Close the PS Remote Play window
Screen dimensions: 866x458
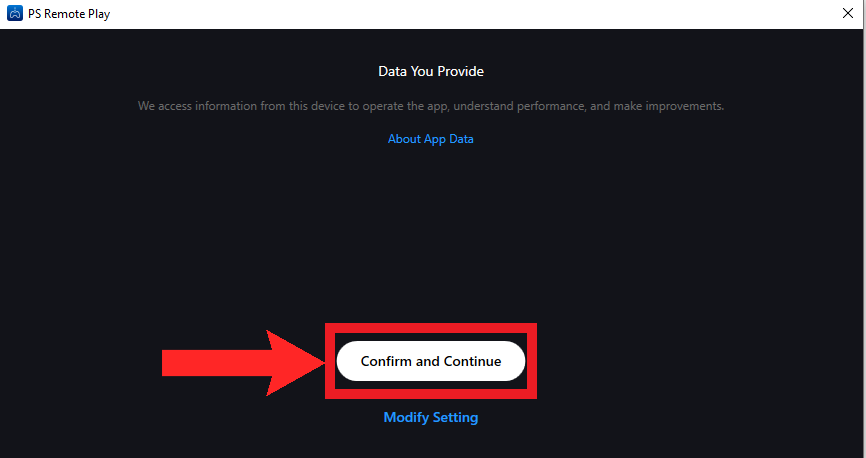[x=848, y=14]
